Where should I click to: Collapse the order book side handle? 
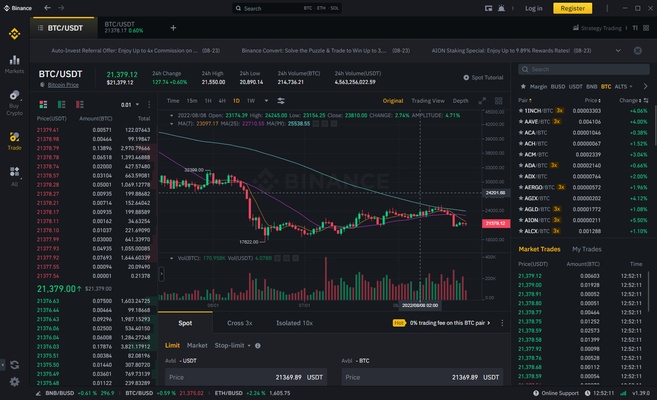[x=161, y=274]
